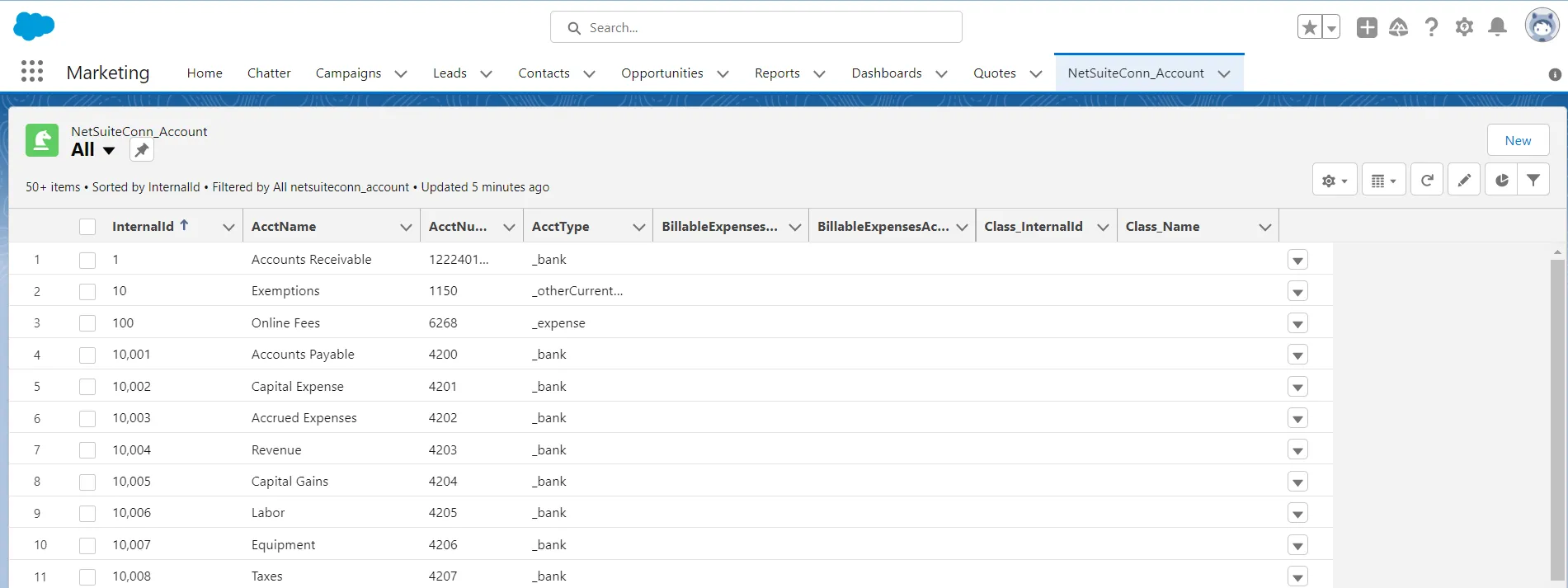Switch to the Chatter tab
This screenshot has height=588, width=1568.
(269, 73)
